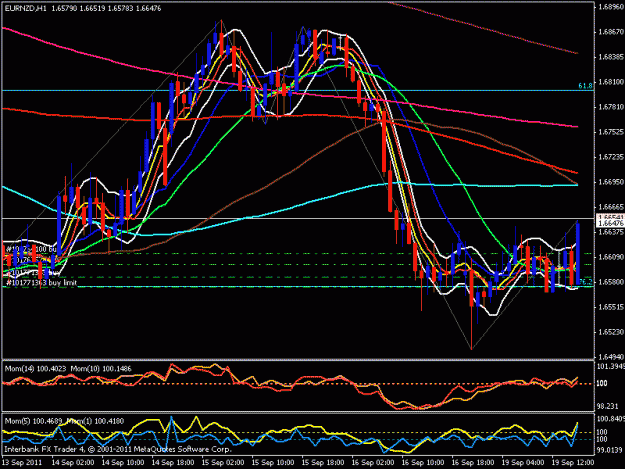Select the 1.68960 price axis label
Viewport: 625px width, 469px height.
coord(611,7)
